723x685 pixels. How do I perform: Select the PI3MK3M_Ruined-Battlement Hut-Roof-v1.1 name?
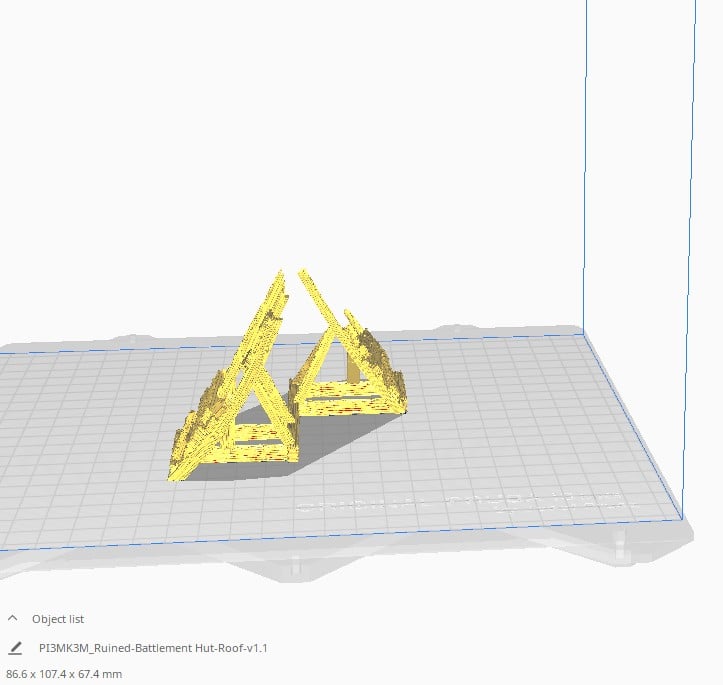click(152, 648)
